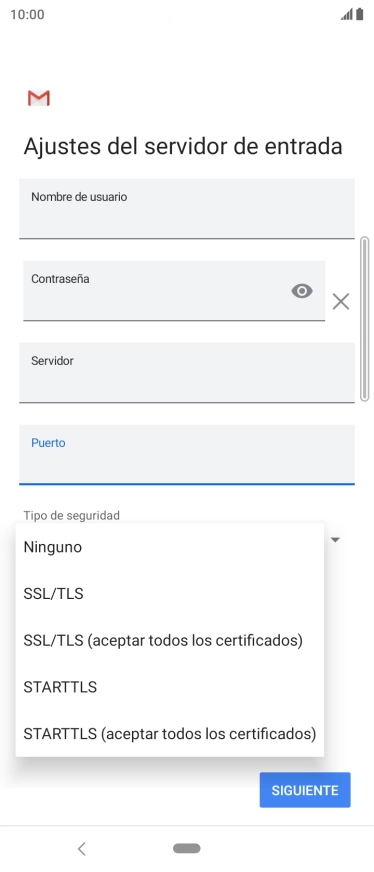Viewport: 374px width, 872px height.
Task: Click the vertical scrollbar
Action: [365, 319]
